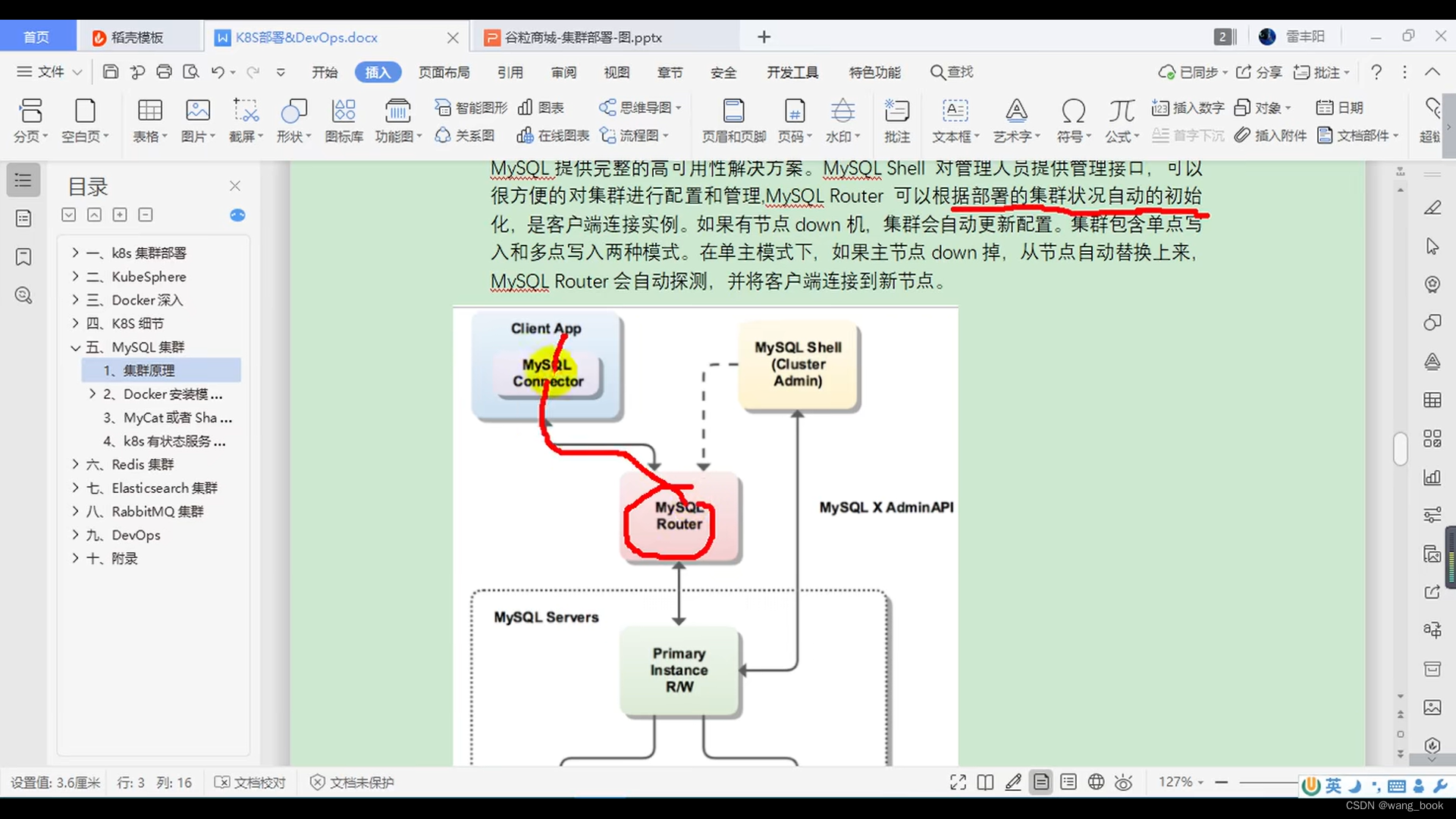
Task: Collapse the ribbon with up chevron
Action: coord(1432,72)
